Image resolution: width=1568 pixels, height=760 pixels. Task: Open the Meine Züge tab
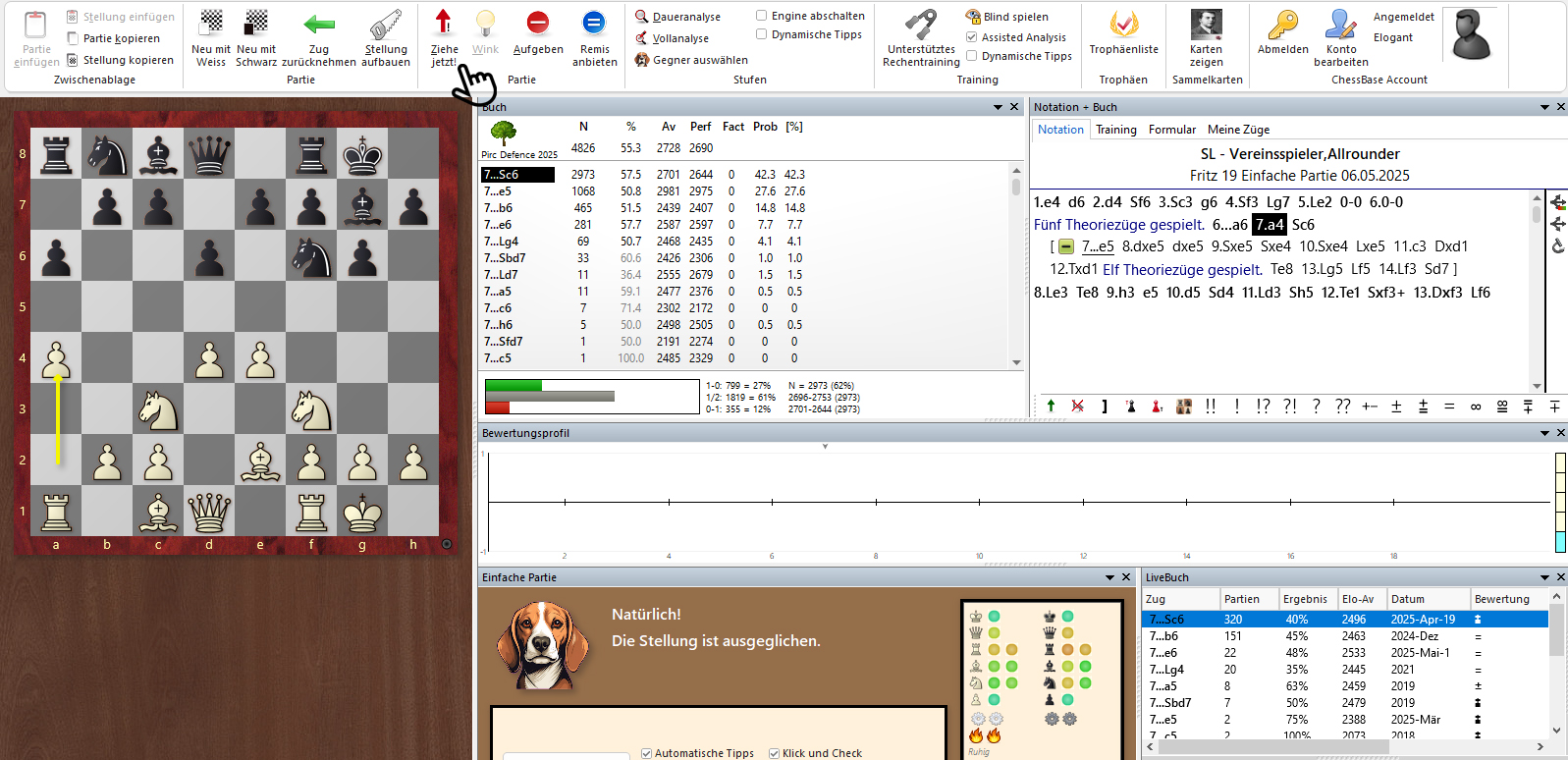tap(1238, 130)
